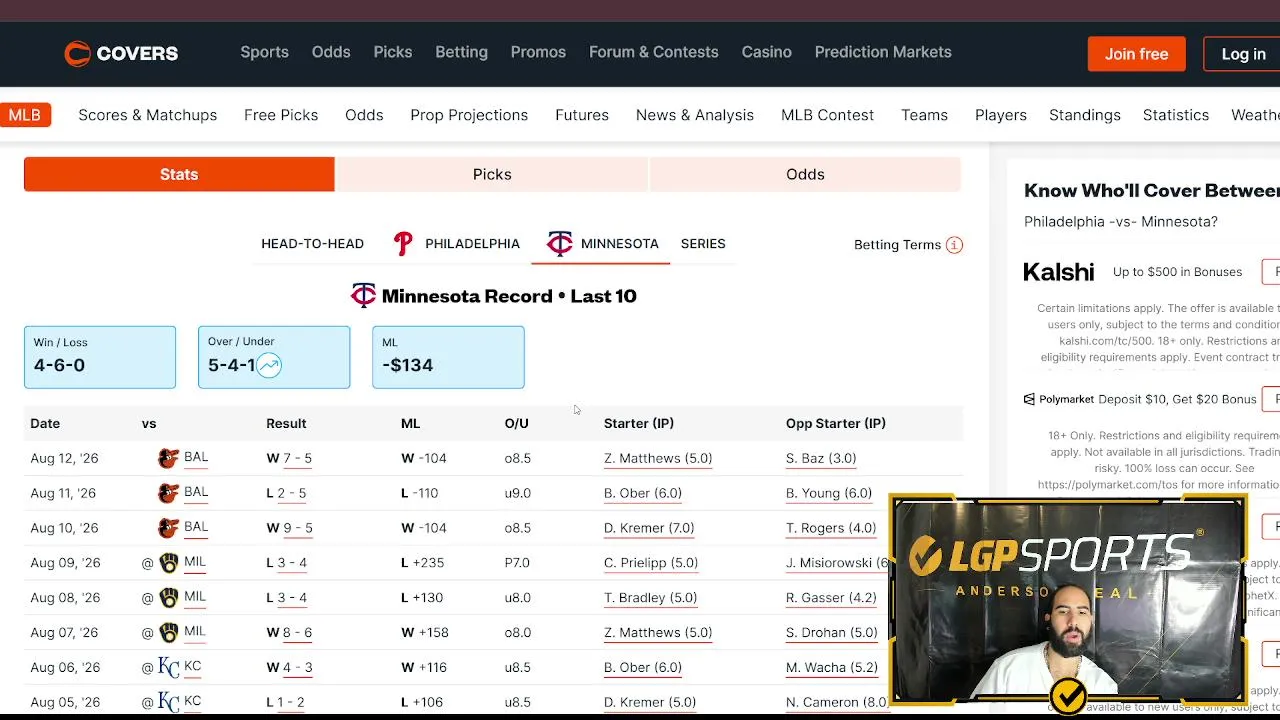Click the Join free button
This screenshot has height=720, width=1280.
pyautogui.click(x=1137, y=54)
